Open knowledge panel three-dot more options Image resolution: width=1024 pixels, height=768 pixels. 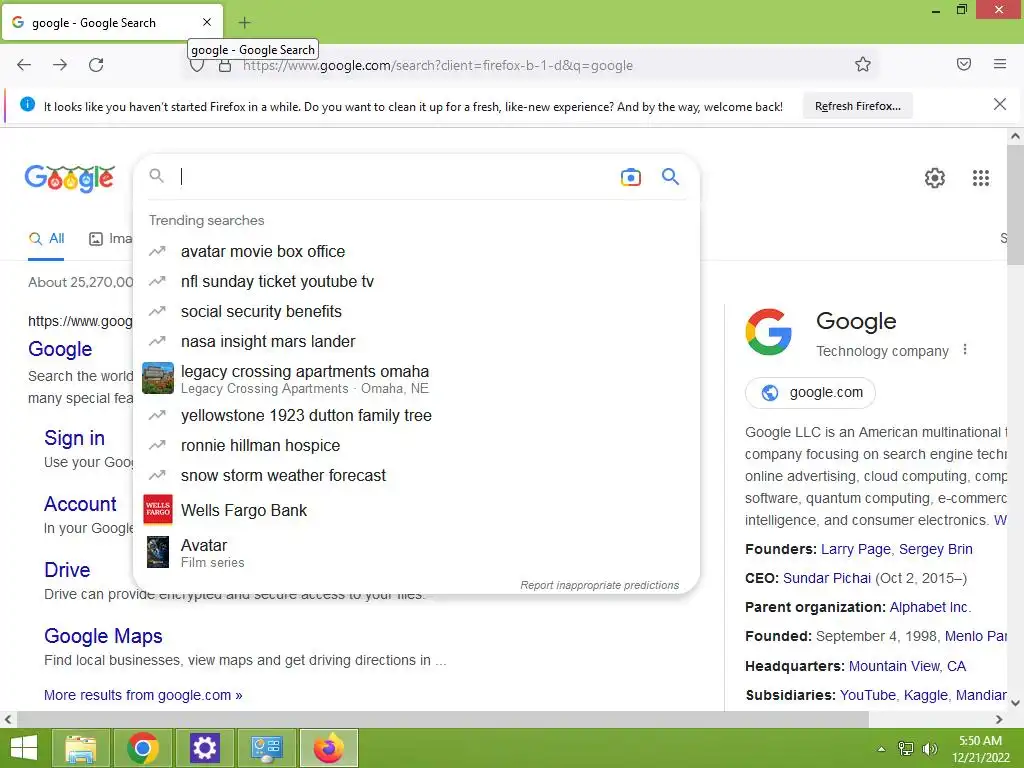[965, 350]
